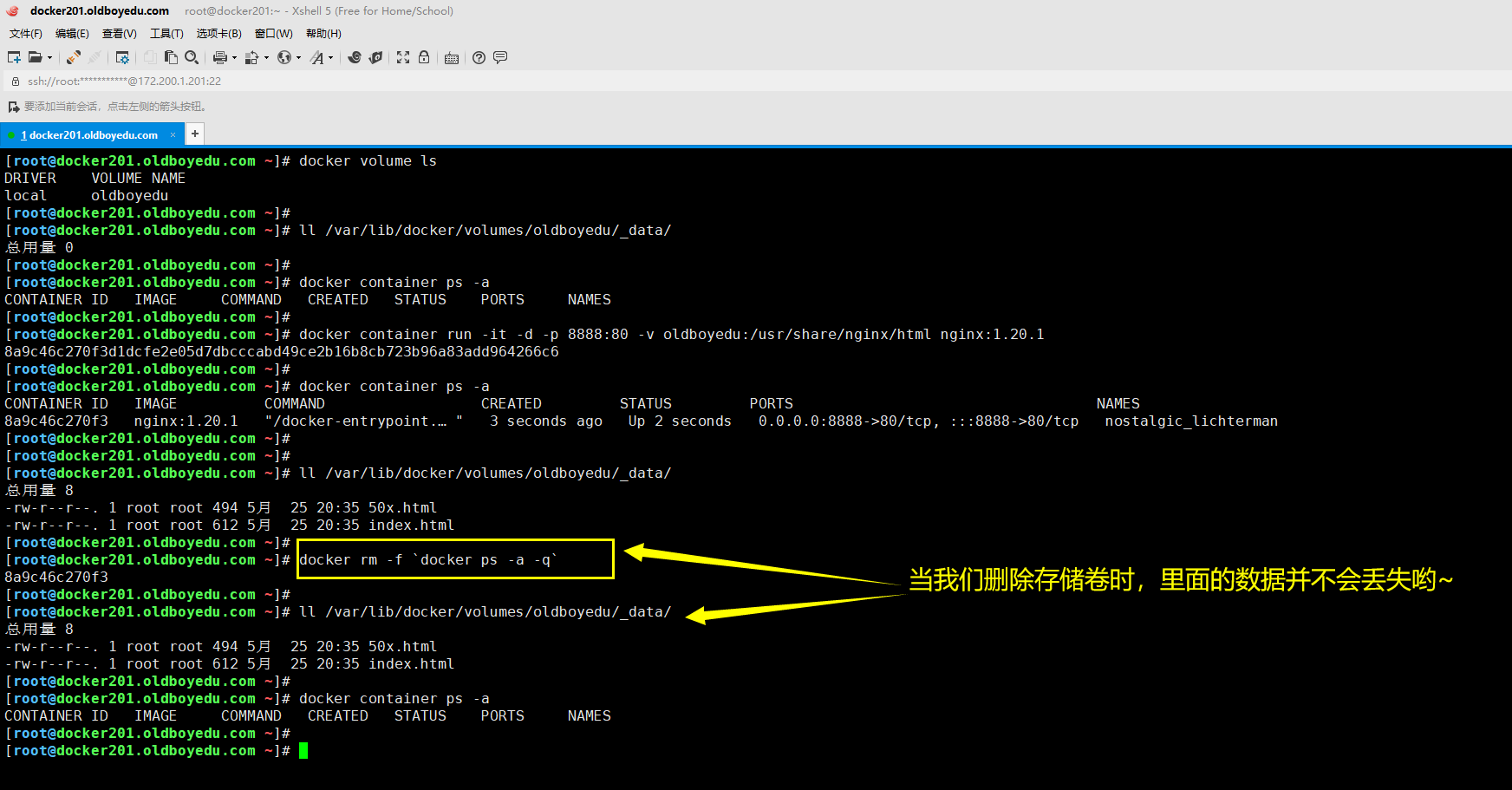This screenshot has width=1512, height=790.
Task: Click the Paste clipboard icon
Action: (x=171, y=57)
